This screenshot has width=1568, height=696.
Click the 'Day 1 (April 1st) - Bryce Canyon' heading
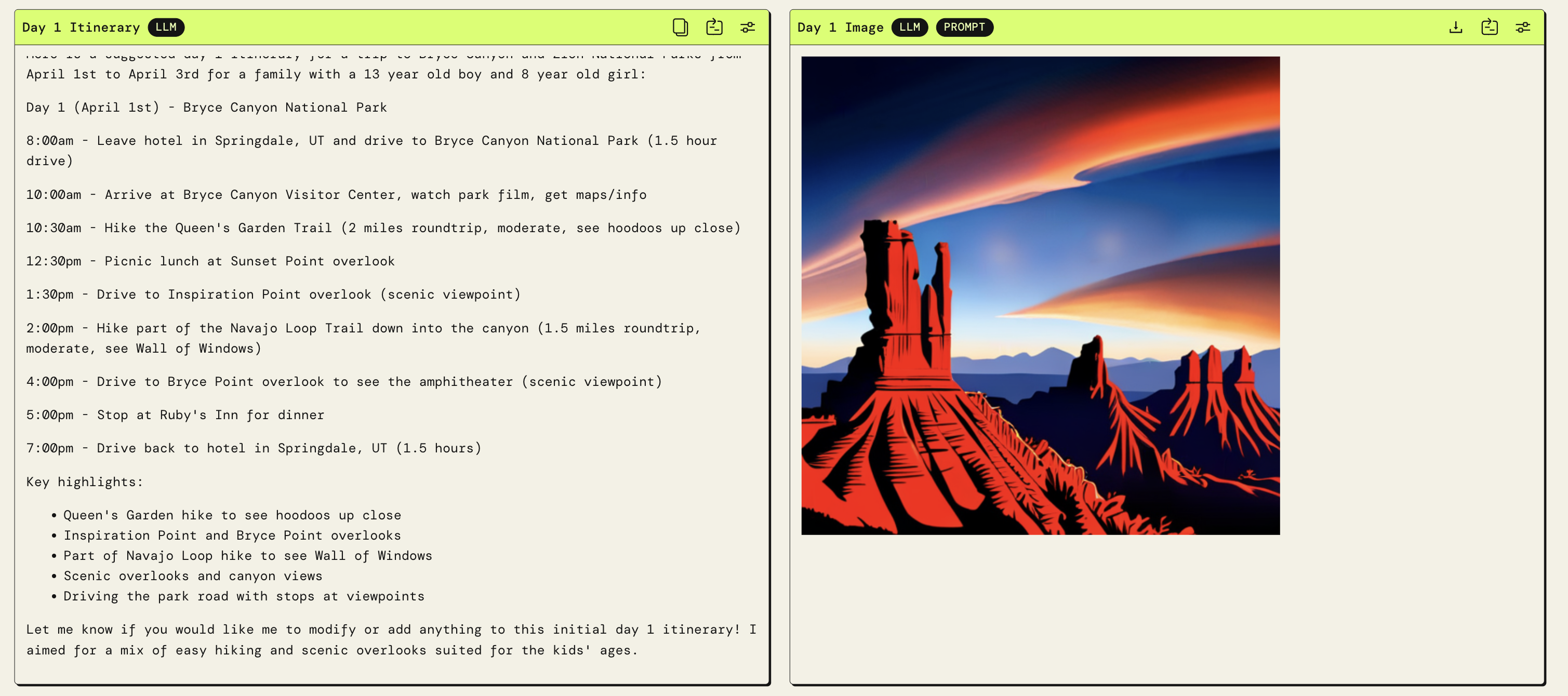206,108
